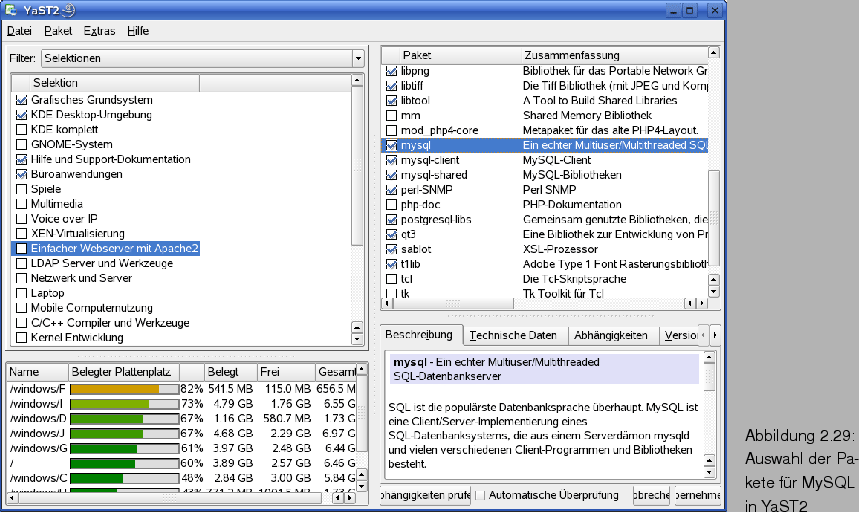
Task: Open the Hilfe menu
Action: tap(138, 31)
